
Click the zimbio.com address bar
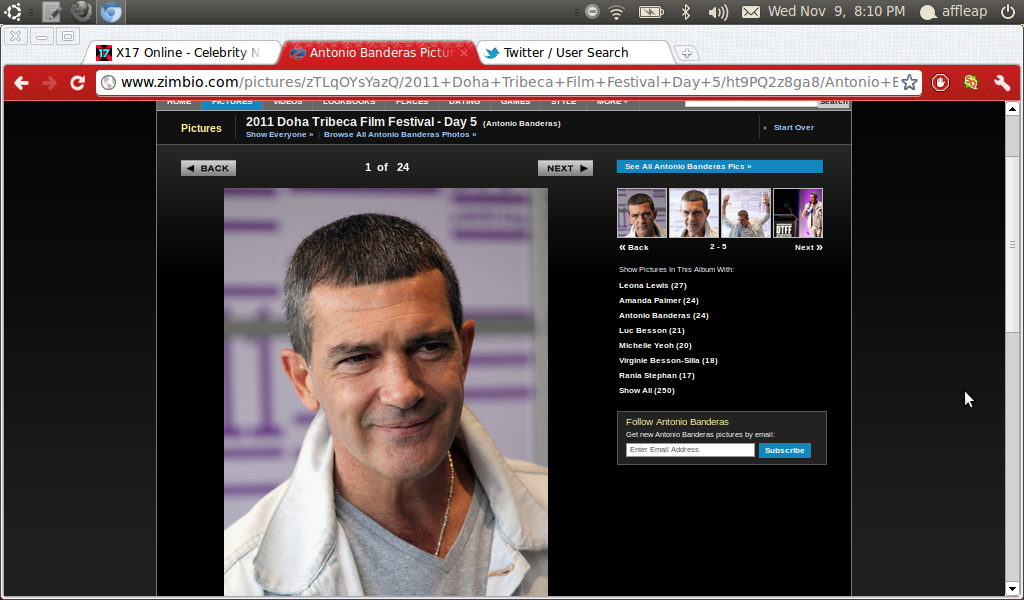click(x=509, y=82)
